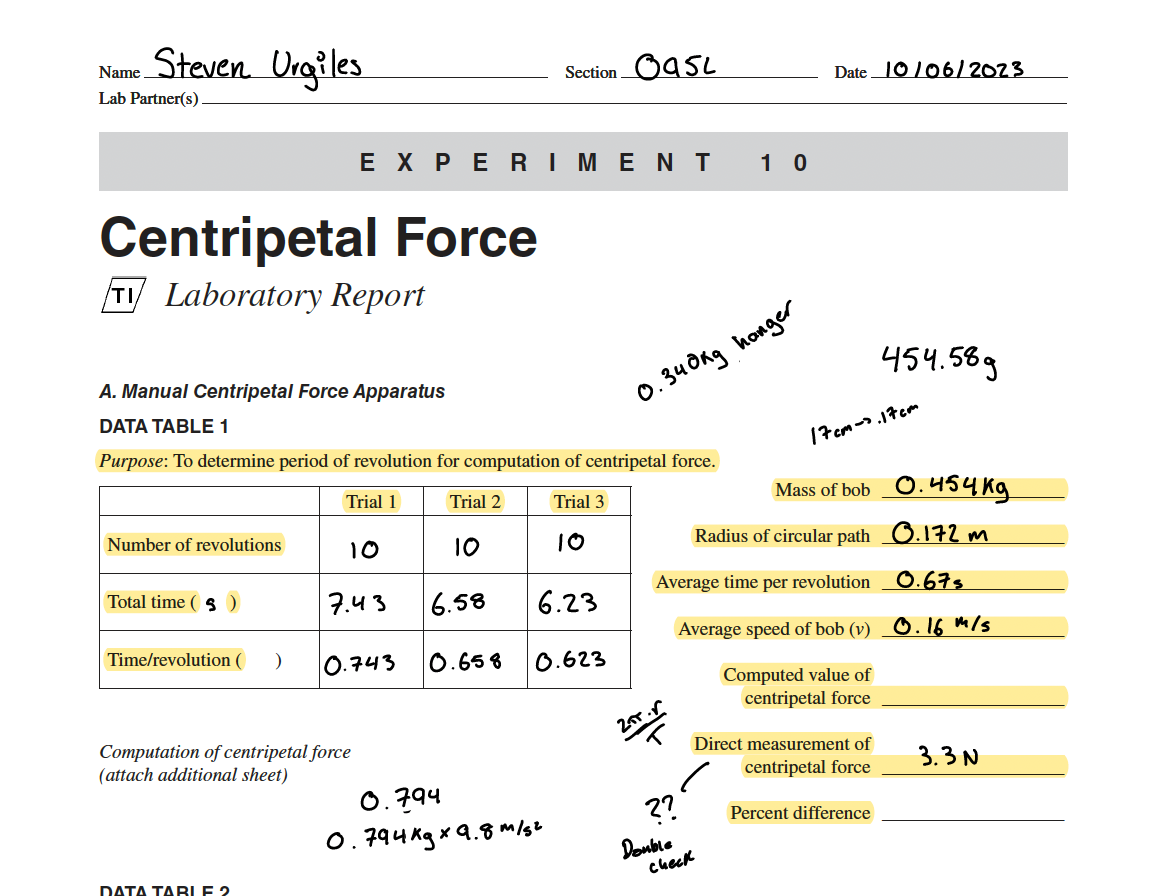Click the Trial 1 column header
This screenshot has width=1164, height=896.
tap(370, 501)
